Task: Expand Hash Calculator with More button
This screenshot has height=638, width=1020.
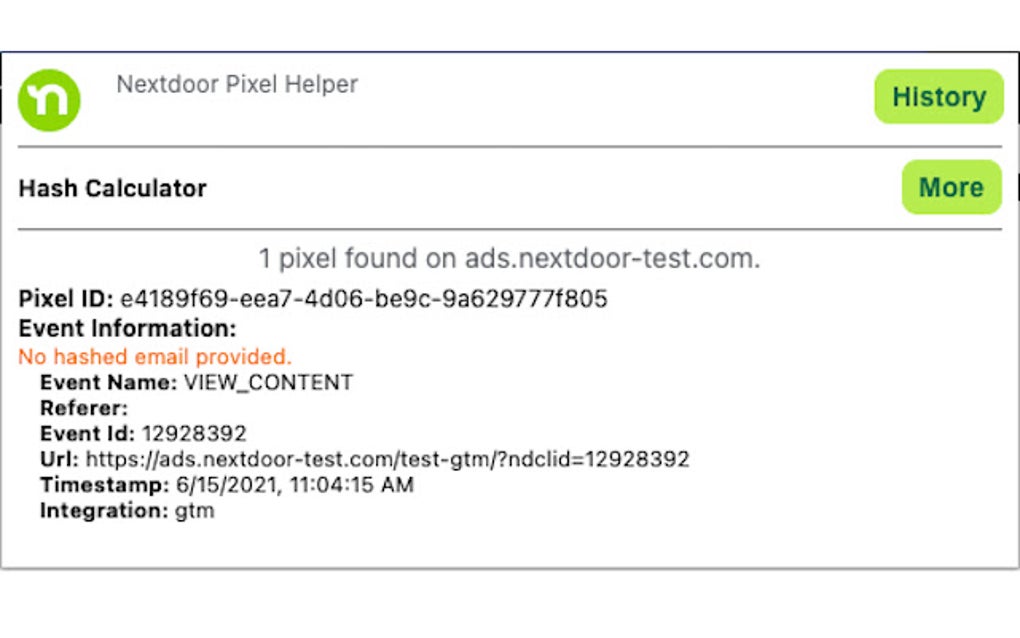Action: click(950, 187)
